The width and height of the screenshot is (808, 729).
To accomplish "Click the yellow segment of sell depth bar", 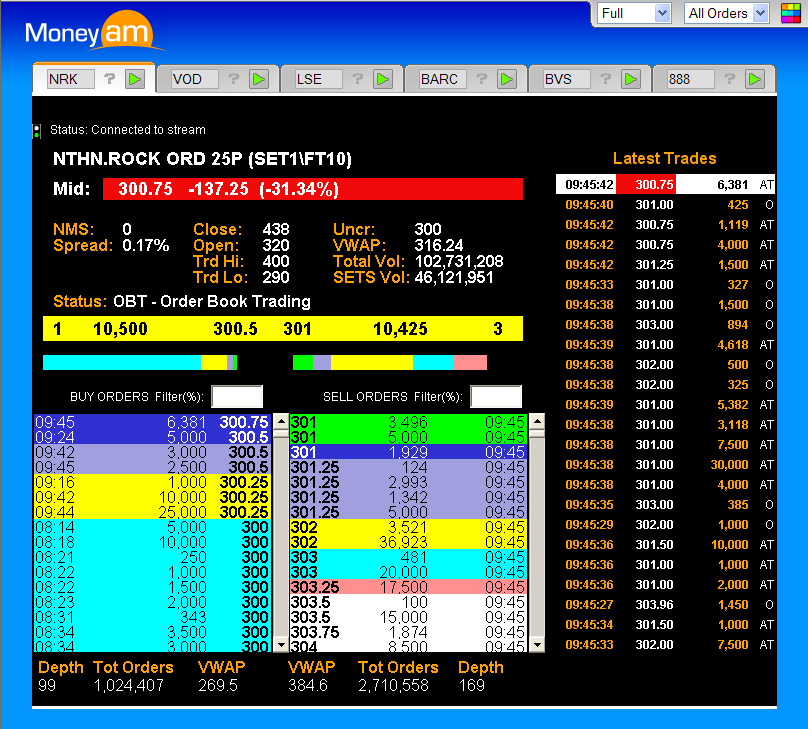I will point(372,363).
